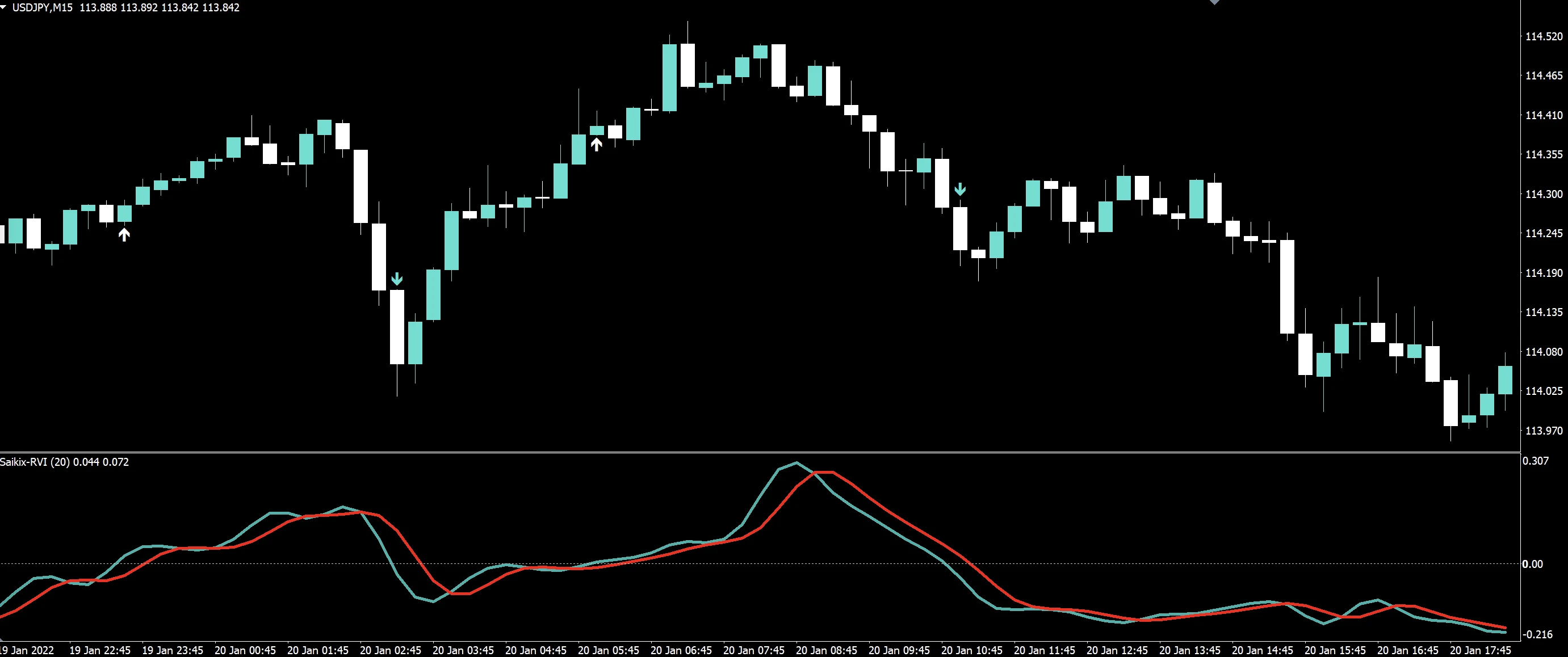
Task: Click the Saikix-RVI (20) indicator label
Action: pos(35,462)
